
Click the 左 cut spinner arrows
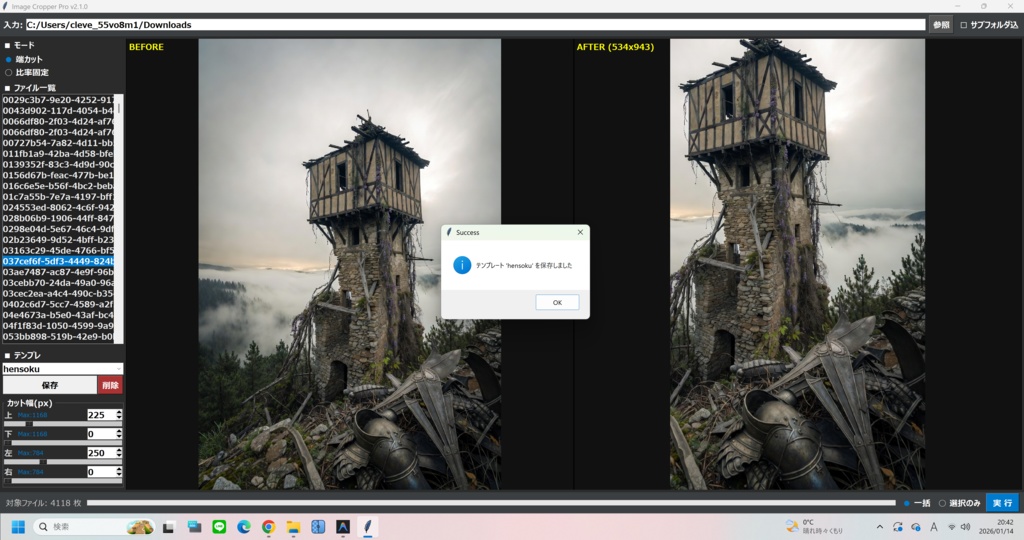(x=119, y=453)
